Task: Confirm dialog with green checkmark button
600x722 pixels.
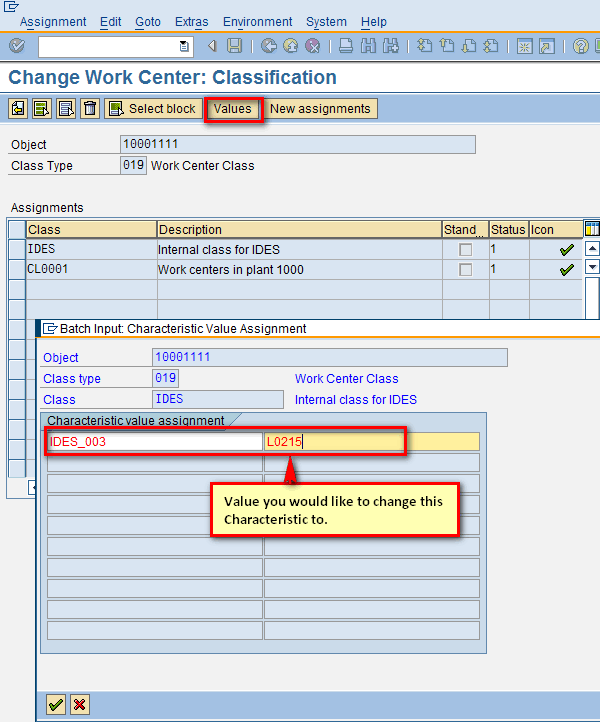Action: (x=56, y=705)
